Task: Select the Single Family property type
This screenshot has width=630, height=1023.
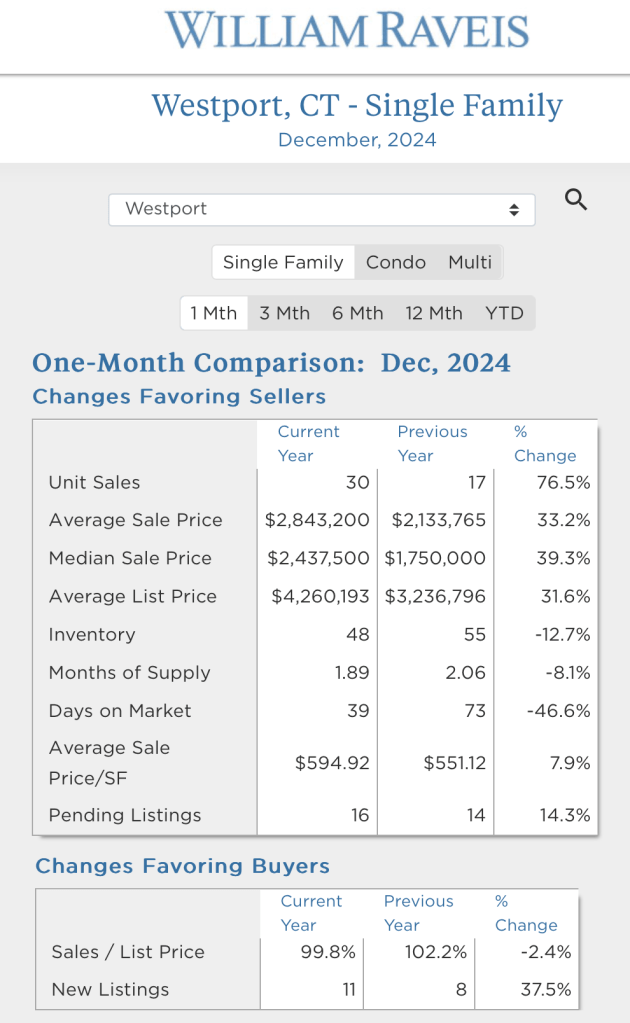Action: click(283, 262)
